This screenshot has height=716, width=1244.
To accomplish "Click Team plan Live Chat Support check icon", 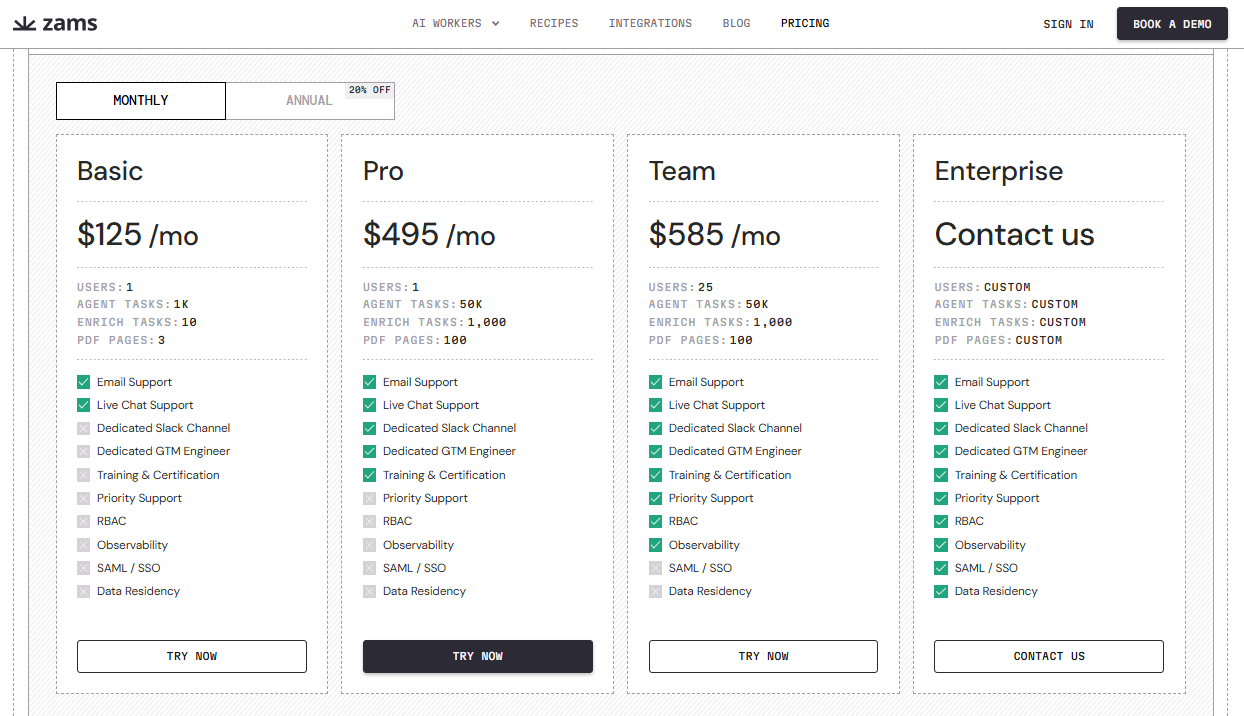I will coord(656,405).
